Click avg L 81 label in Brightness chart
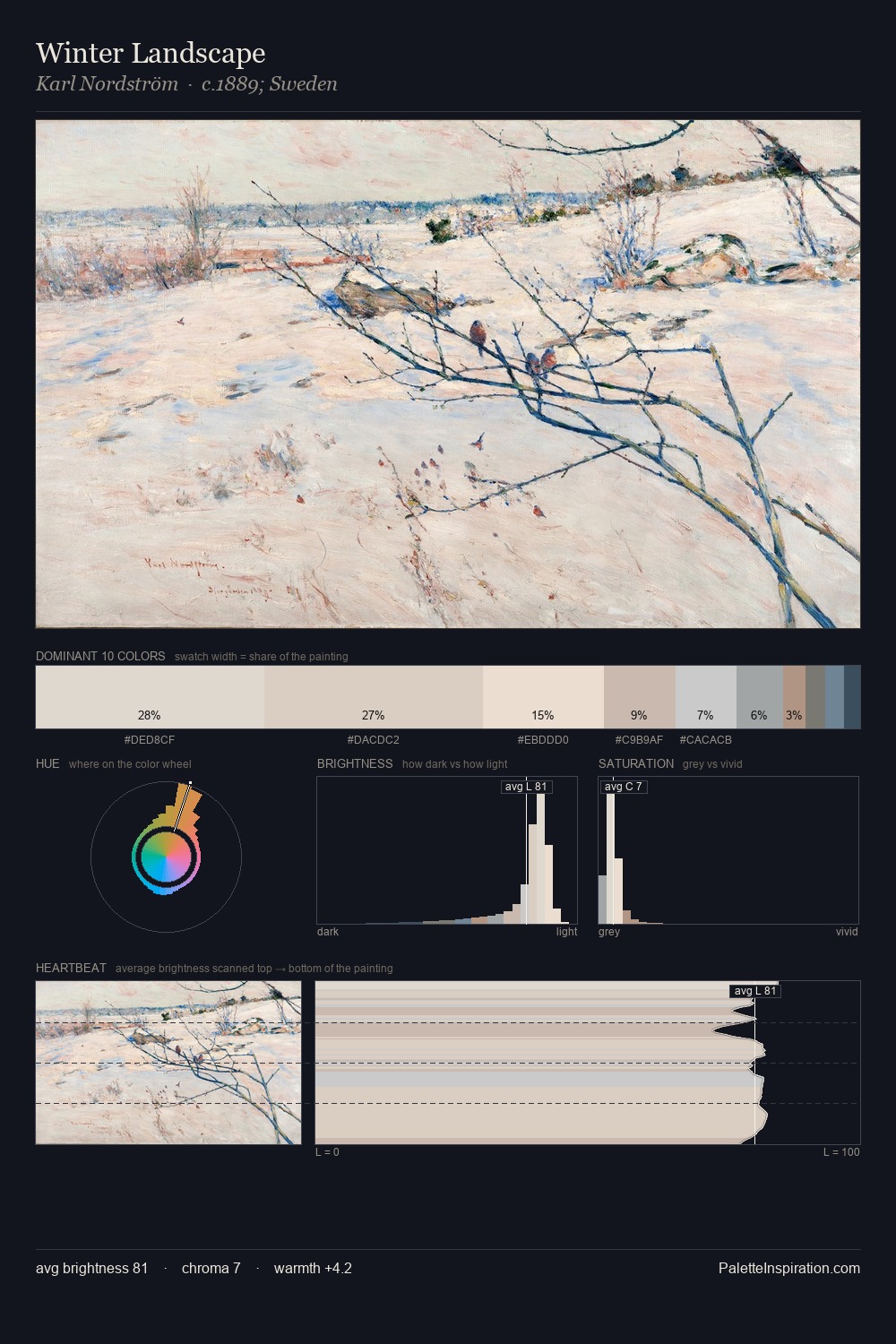Viewport: 896px width, 1344px height. pyautogui.click(x=526, y=787)
